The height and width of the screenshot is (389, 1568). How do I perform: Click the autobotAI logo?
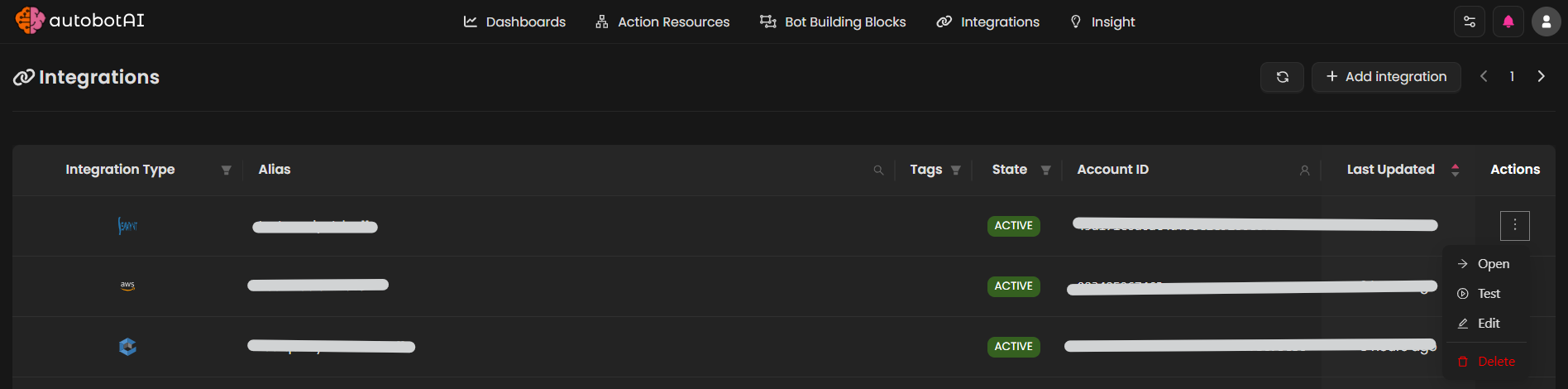coord(79,21)
